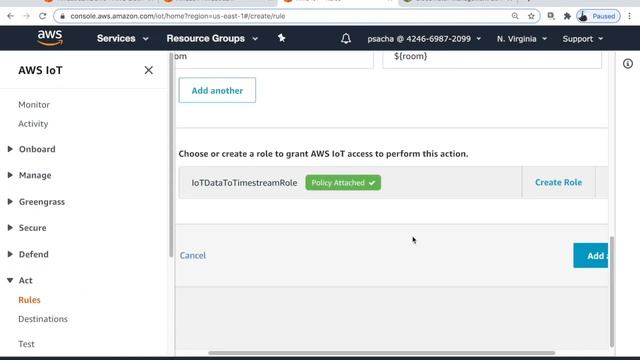This screenshot has height=360, width=640.
Task: Click the browser back arrow
Action: click(11, 16)
